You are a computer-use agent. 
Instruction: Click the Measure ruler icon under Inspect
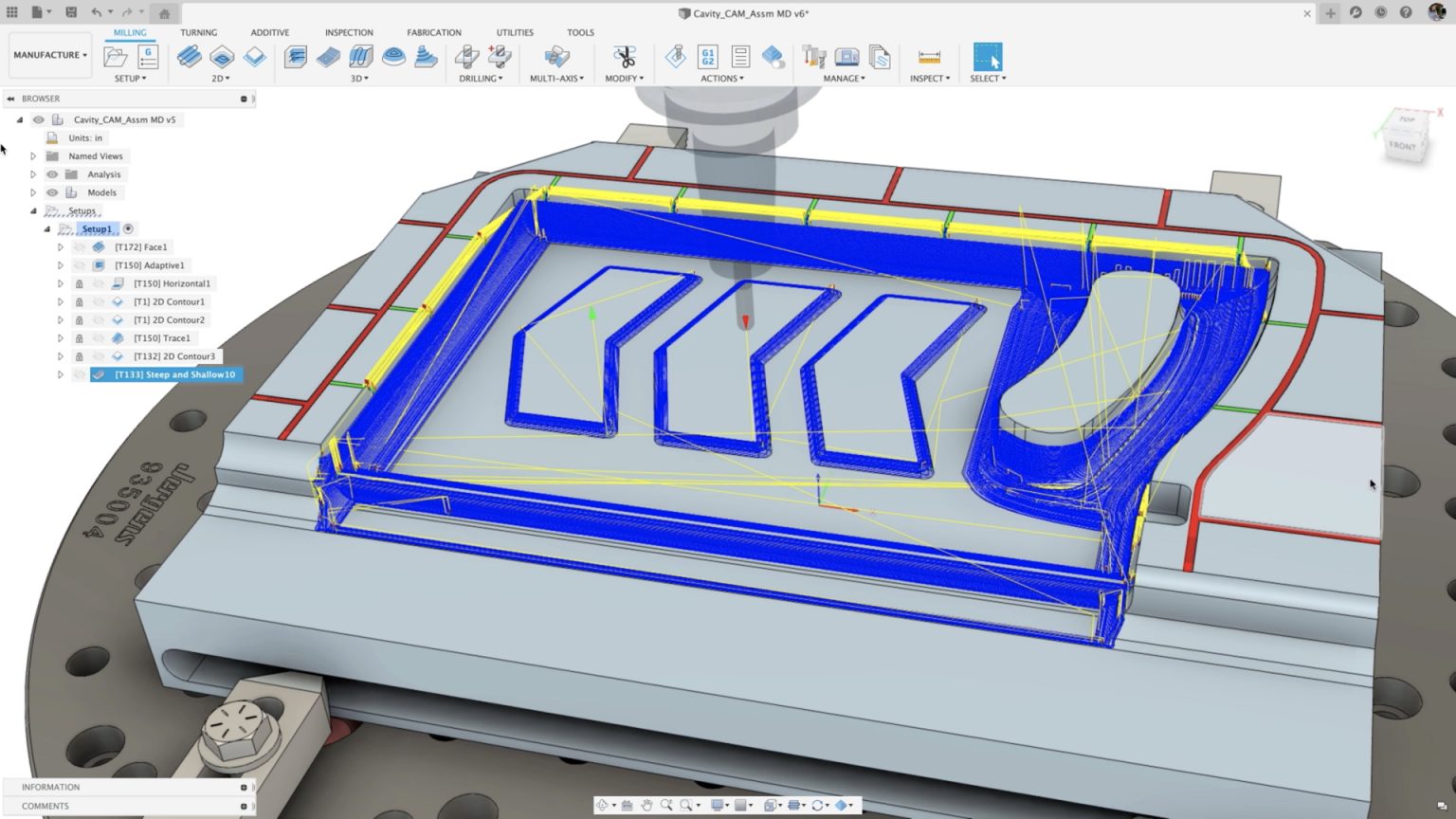pos(929,57)
